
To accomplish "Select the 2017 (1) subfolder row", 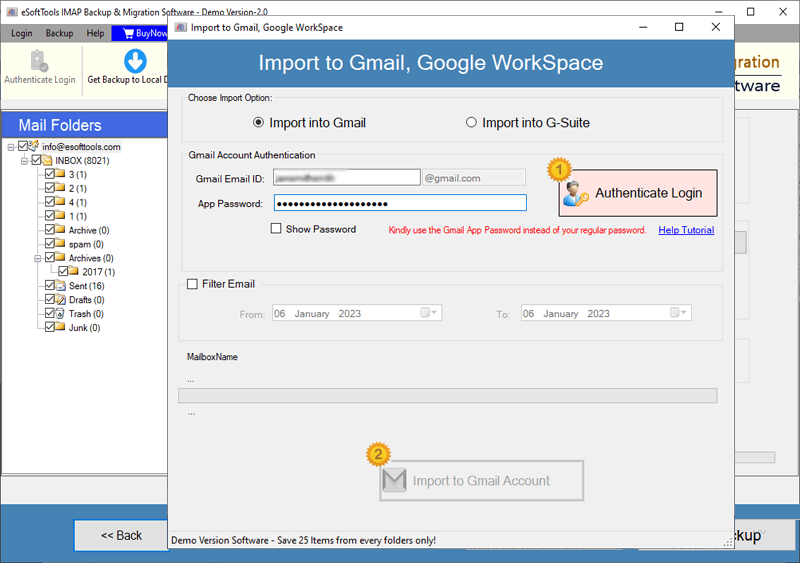I will pos(98,272).
